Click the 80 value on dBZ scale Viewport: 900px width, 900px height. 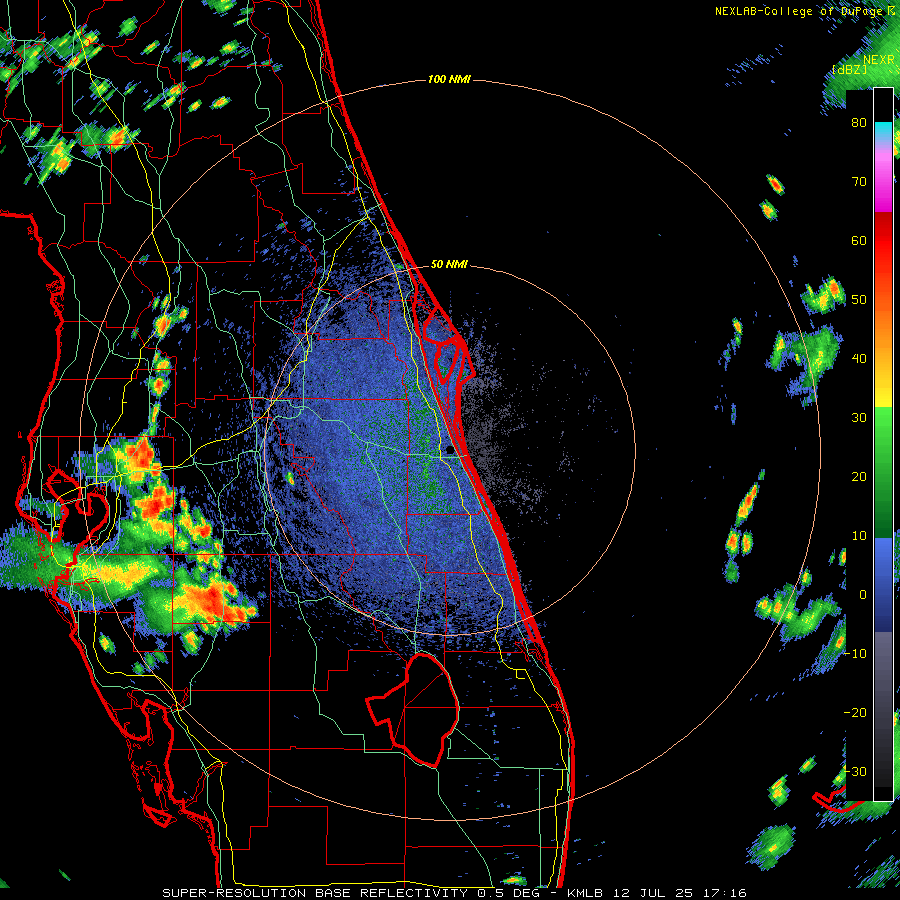pyautogui.click(x=859, y=123)
